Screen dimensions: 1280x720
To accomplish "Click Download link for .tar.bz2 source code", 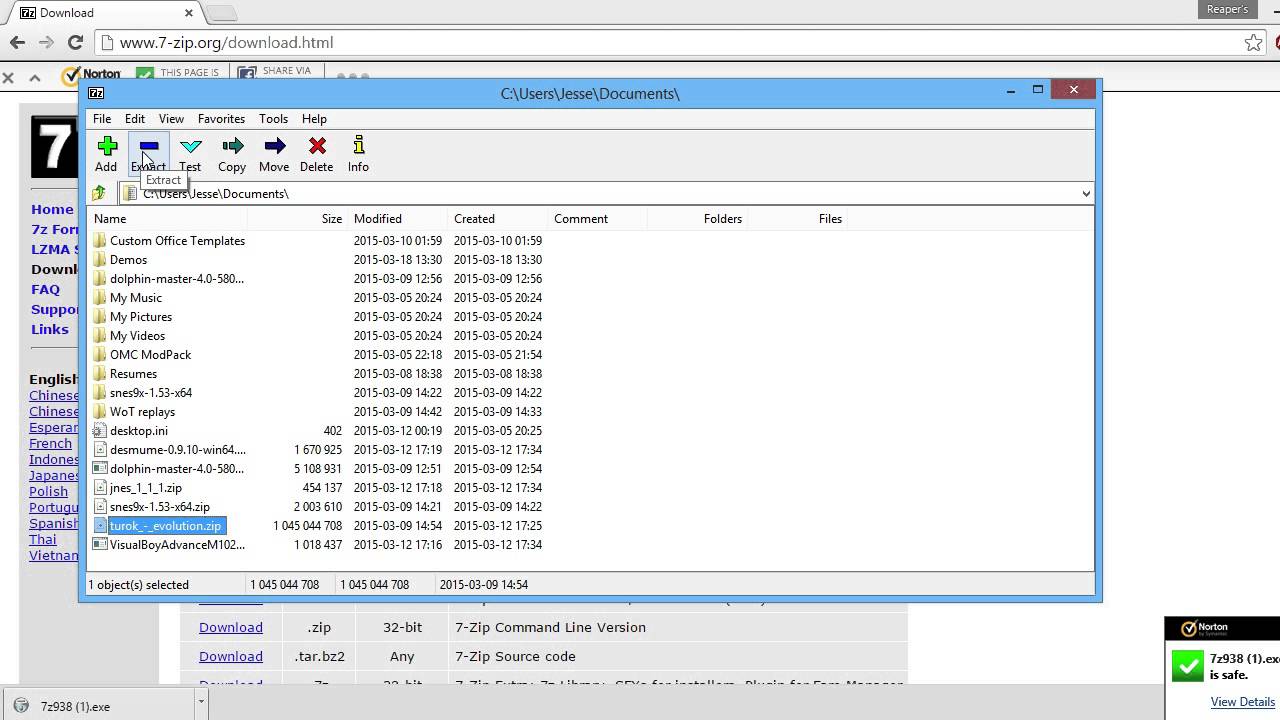I will [x=231, y=656].
